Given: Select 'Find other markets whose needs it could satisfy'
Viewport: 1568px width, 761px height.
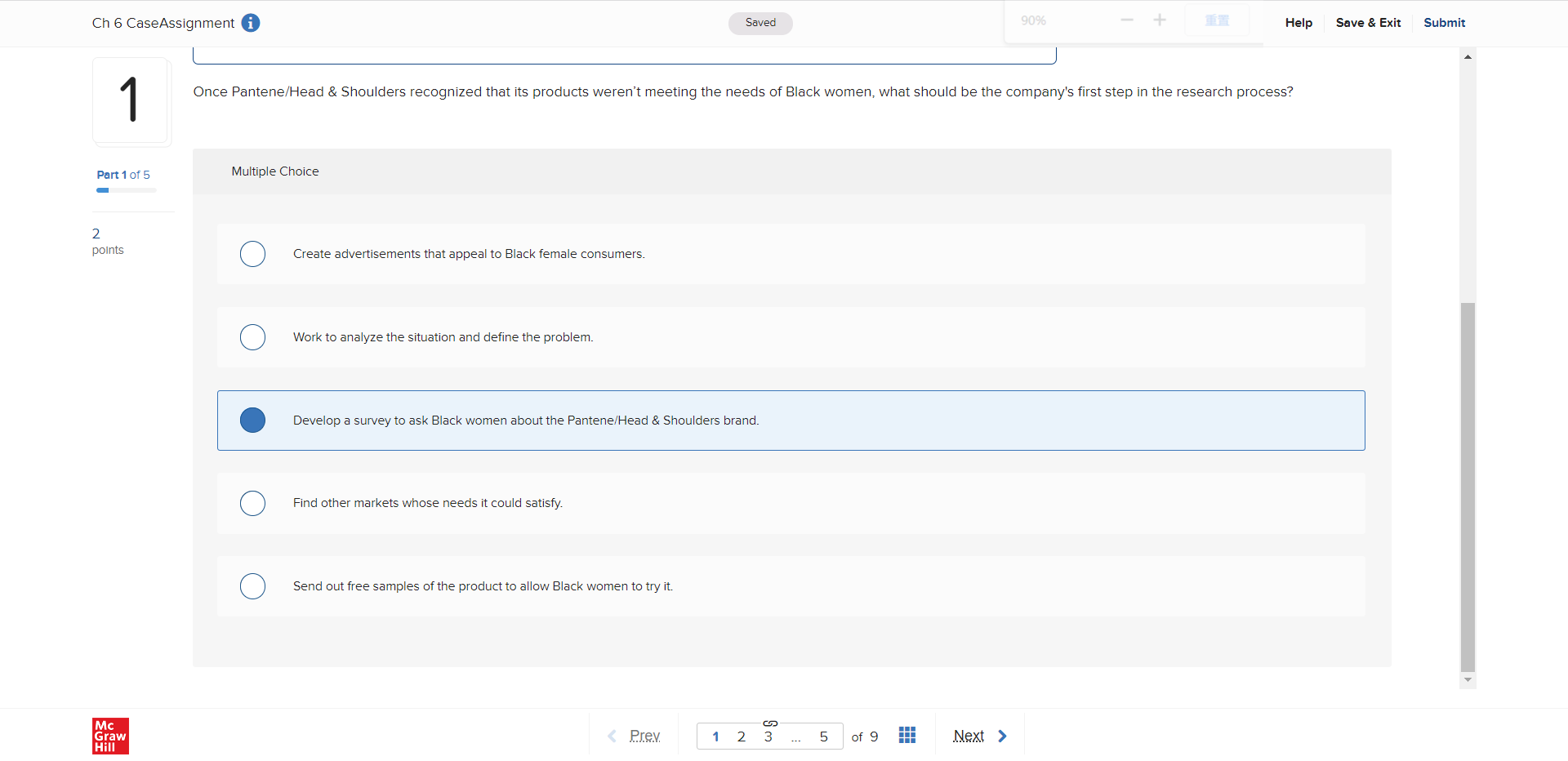Looking at the screenshot, I should (x=791, y=503).
